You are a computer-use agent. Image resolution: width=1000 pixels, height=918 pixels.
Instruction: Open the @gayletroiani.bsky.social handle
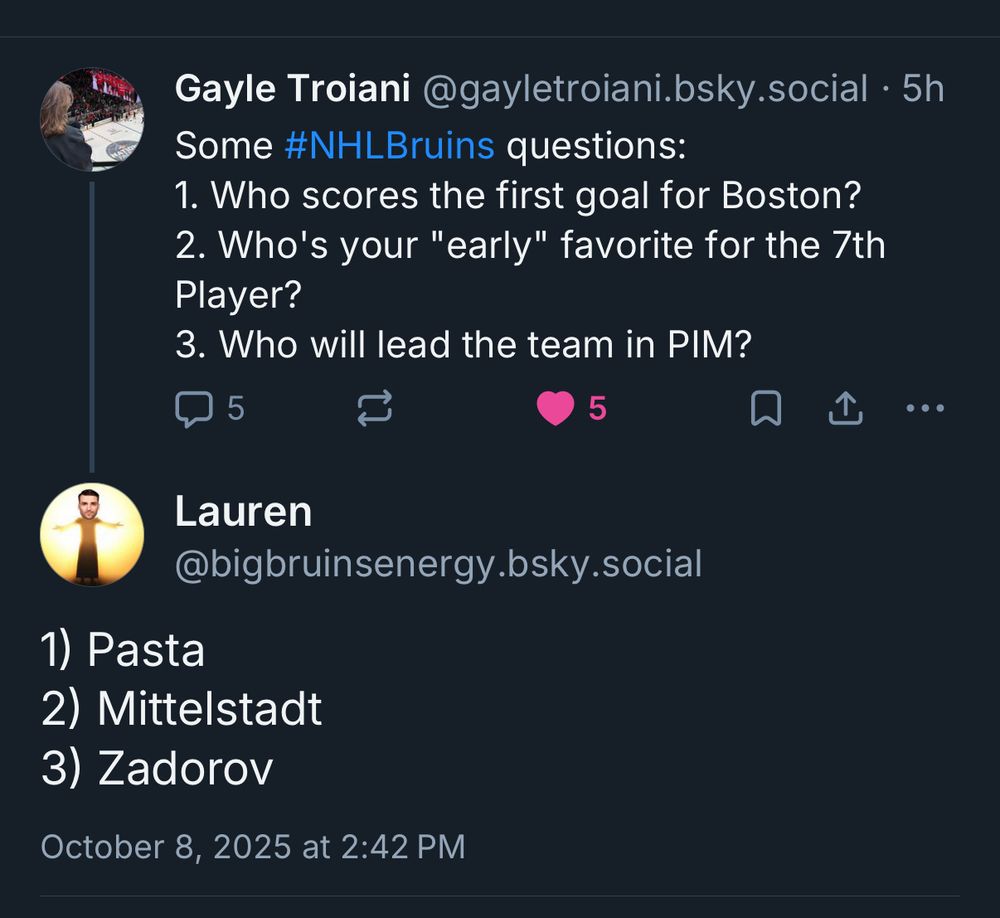[645, 89]
